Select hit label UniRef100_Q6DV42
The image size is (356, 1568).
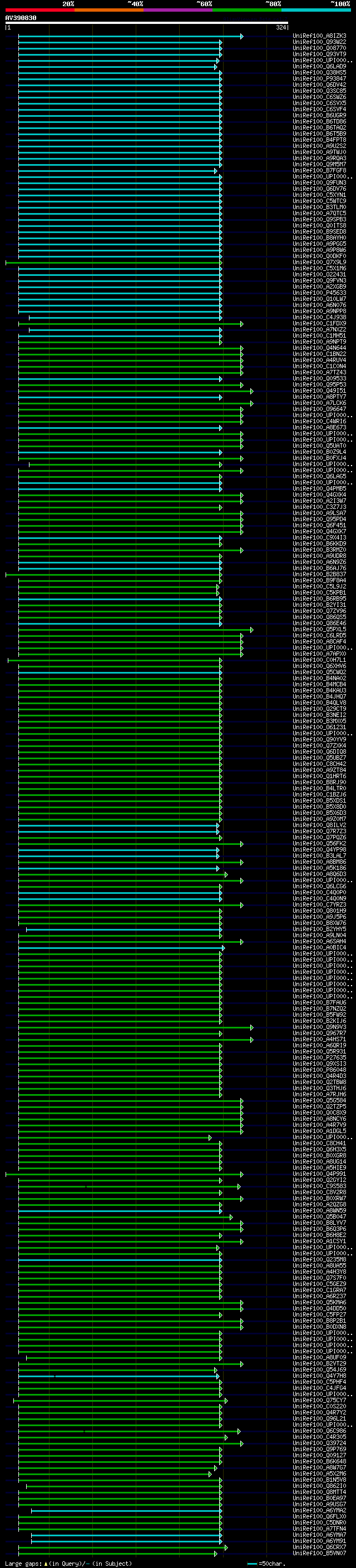tap(319, 85)
